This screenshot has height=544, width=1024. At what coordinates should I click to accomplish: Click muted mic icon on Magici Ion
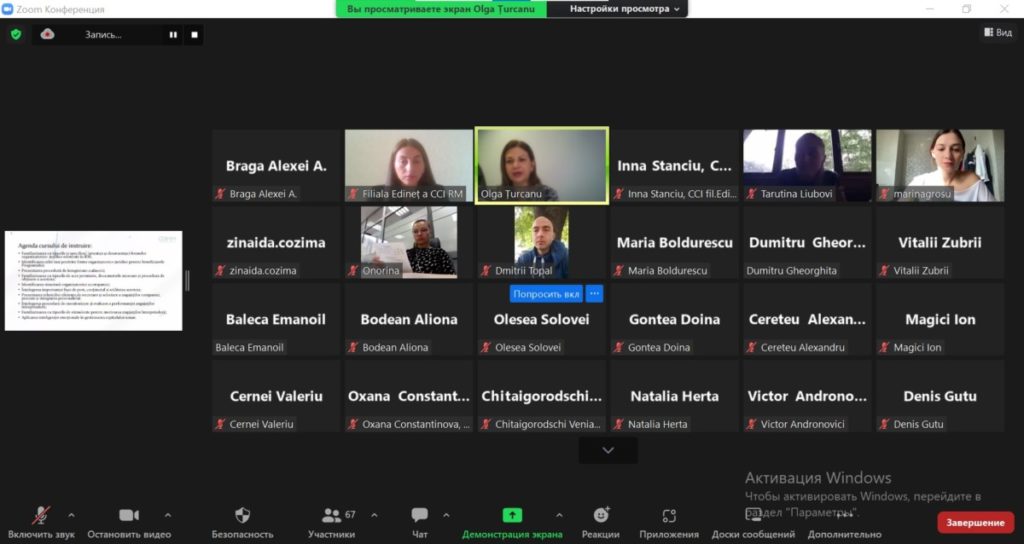tap(884, 347)
